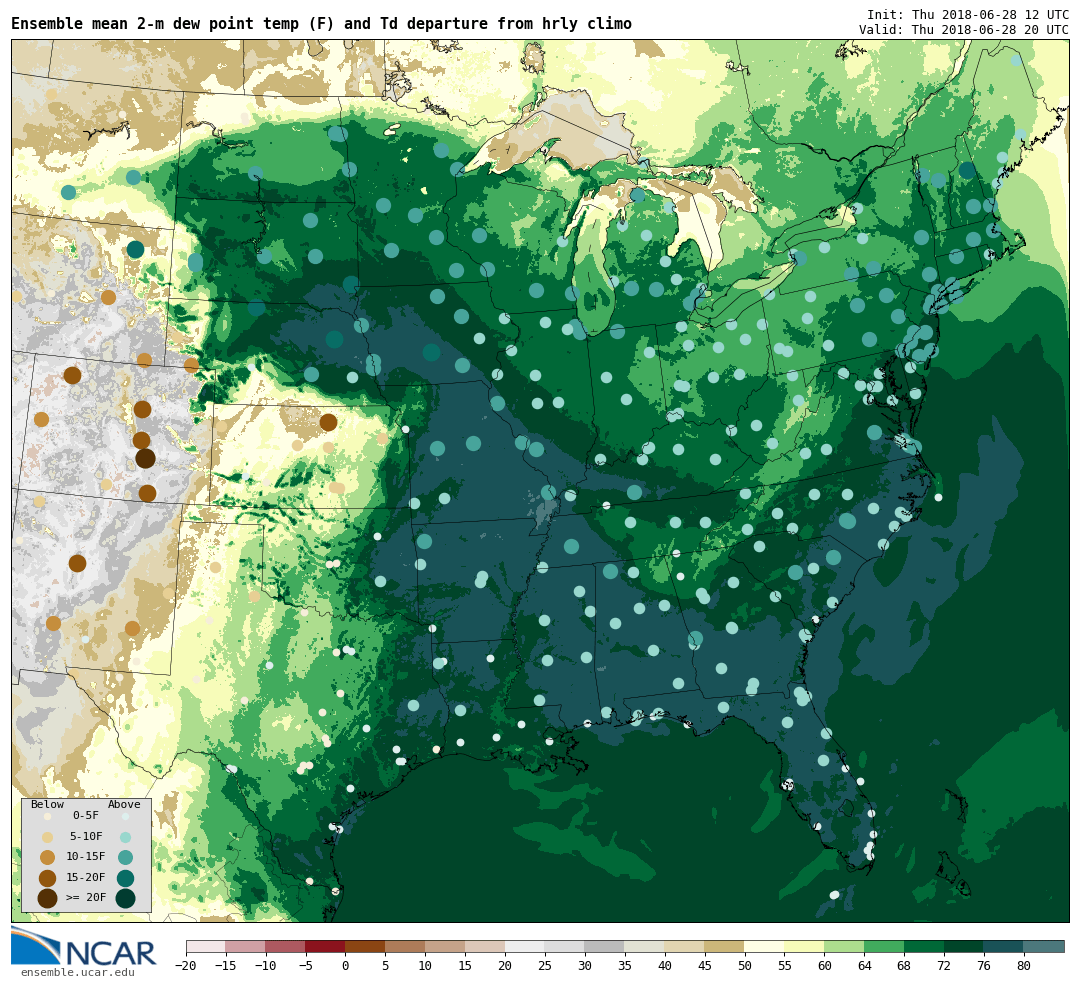Viewport: 1080px width, 985px height.
Task: Click the '80' colorbar tick label
Action: click(1024, 966)
